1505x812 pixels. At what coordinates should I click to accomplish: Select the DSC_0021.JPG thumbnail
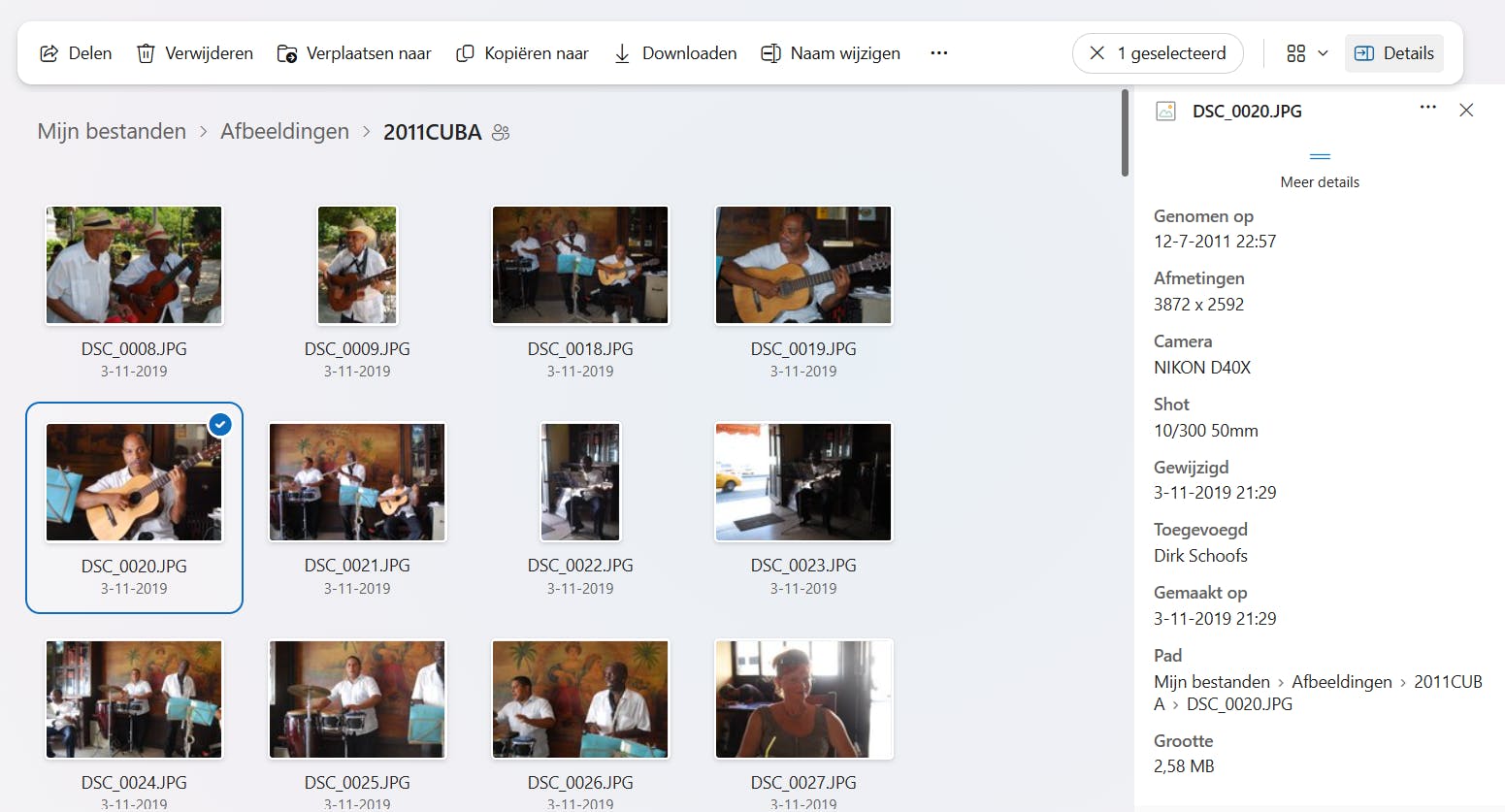tap(357, 482)
